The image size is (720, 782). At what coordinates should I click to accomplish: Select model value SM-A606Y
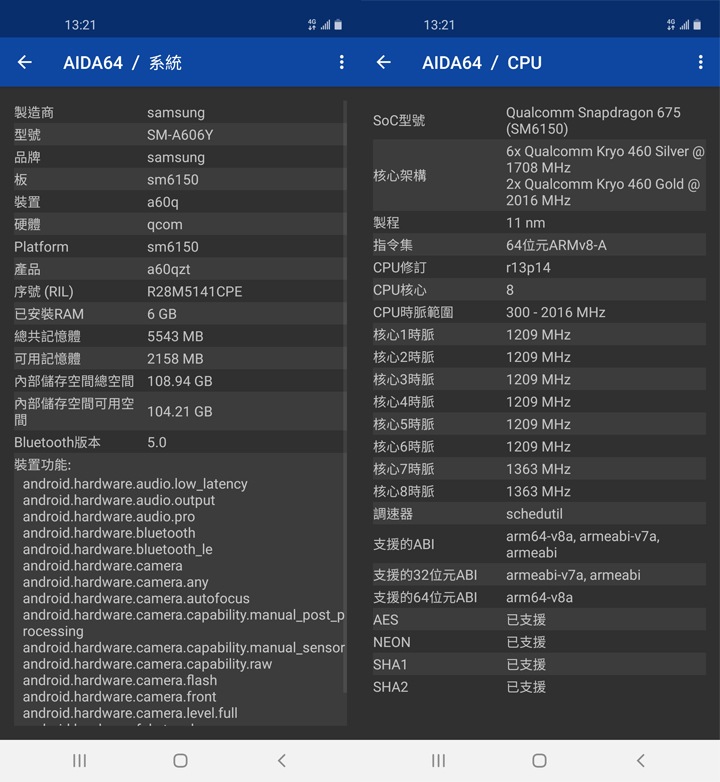click(180, 135)
